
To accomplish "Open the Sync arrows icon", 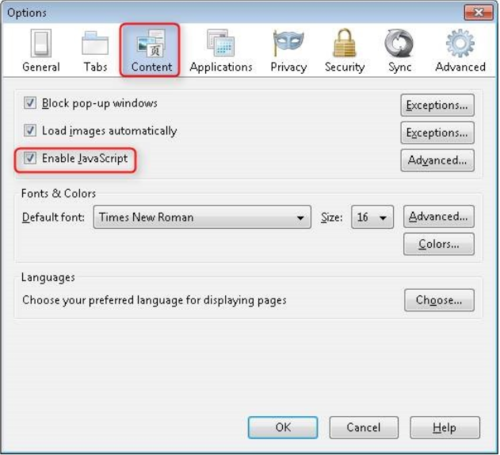I will [399, 43].
